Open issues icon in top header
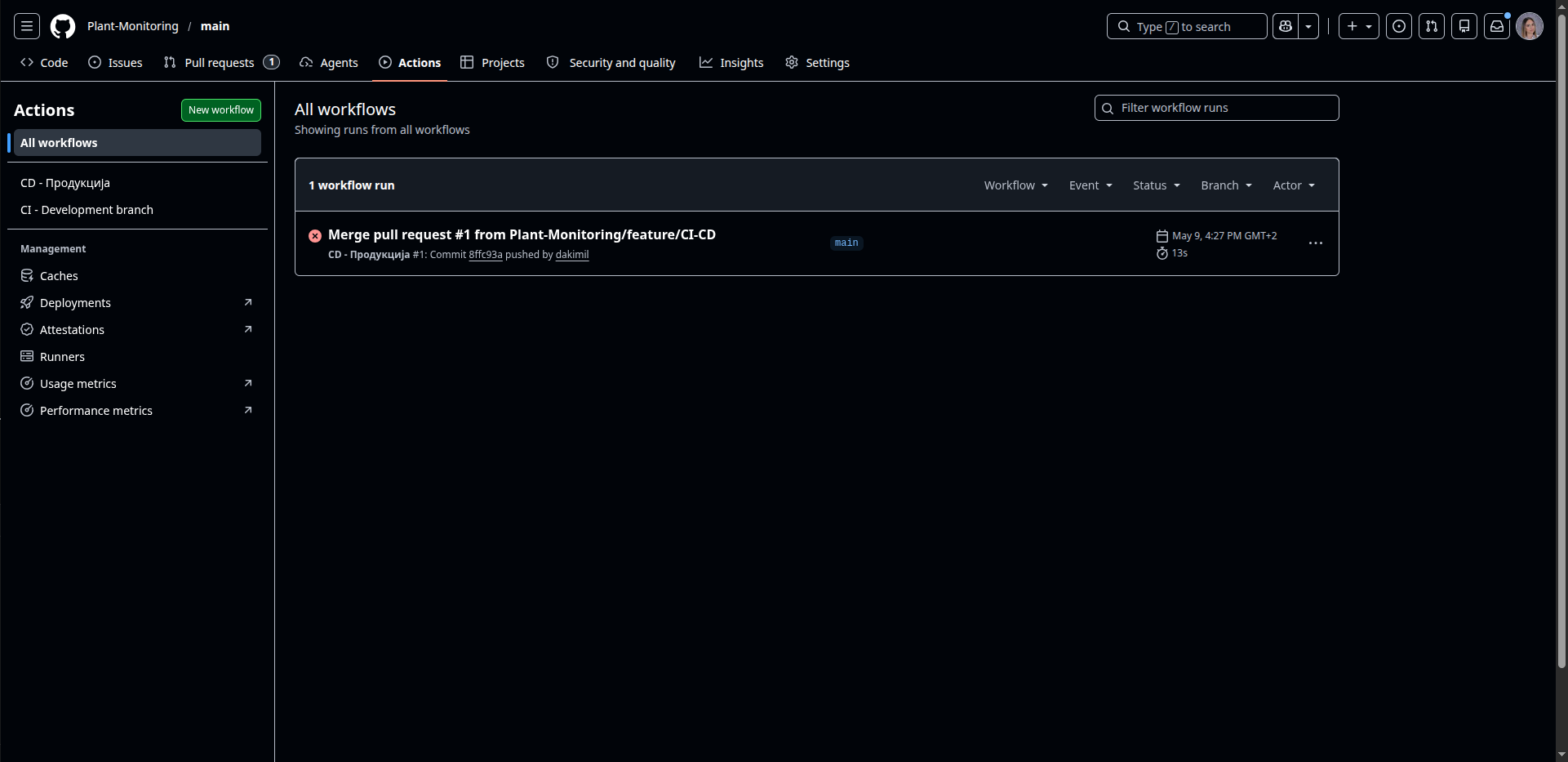This screenshot has height=762, width=1568. click(1399, 26)
